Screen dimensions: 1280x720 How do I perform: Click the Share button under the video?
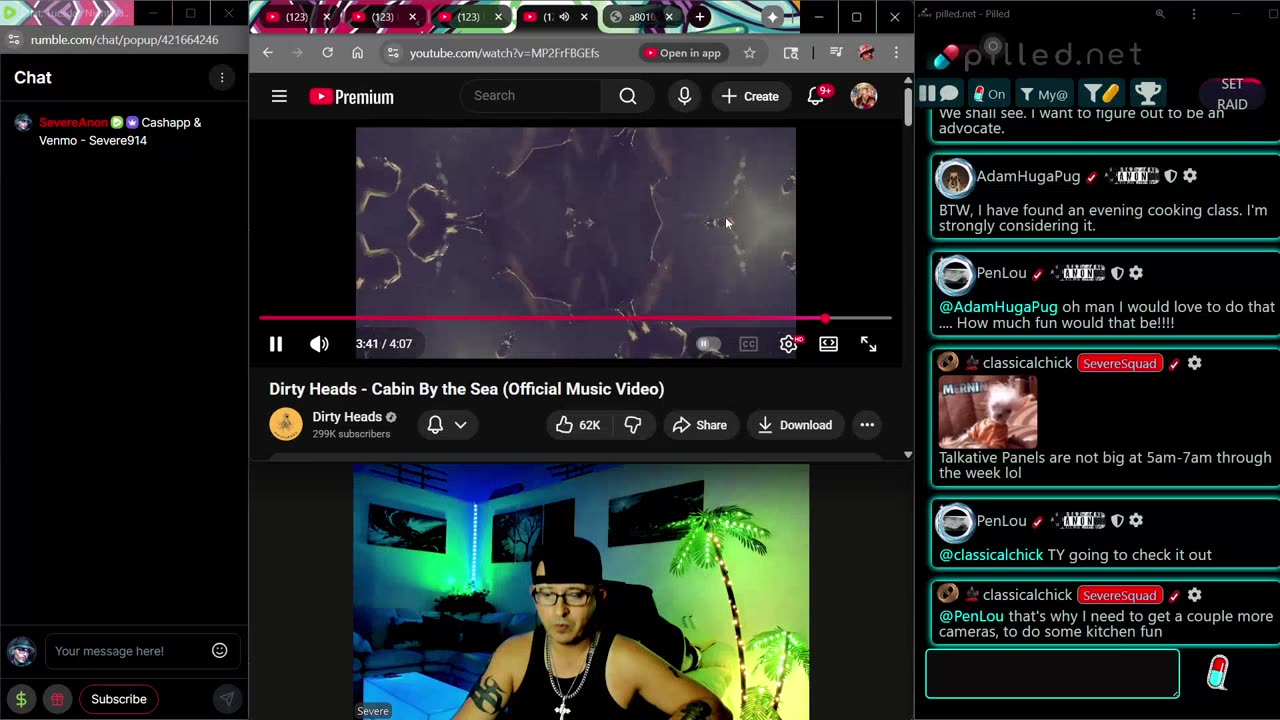699,425
